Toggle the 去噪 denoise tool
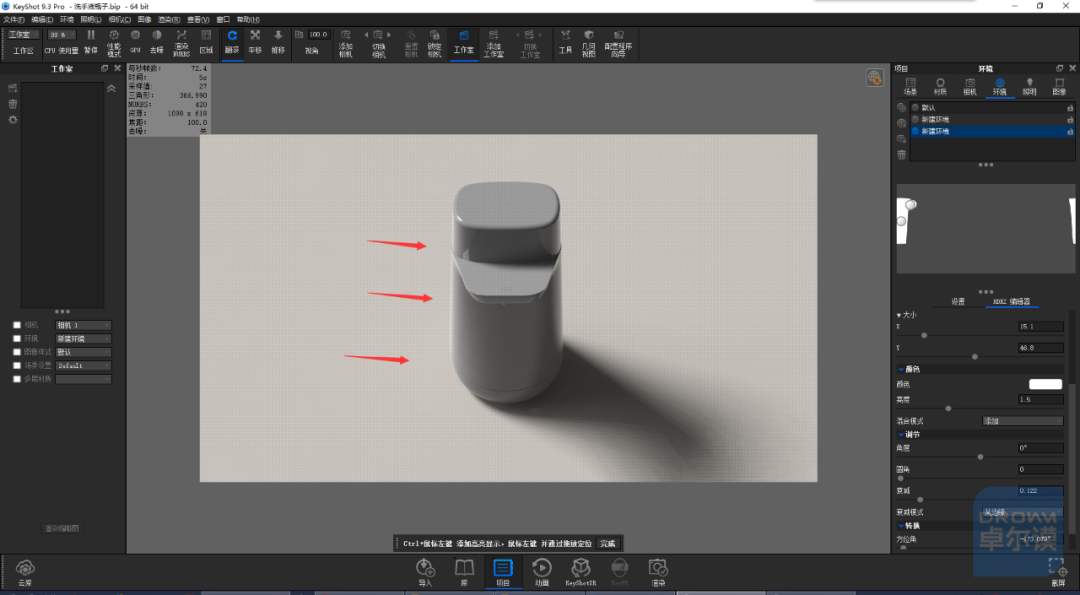The height and width of the screenshot is (595, 1080). 157,42
